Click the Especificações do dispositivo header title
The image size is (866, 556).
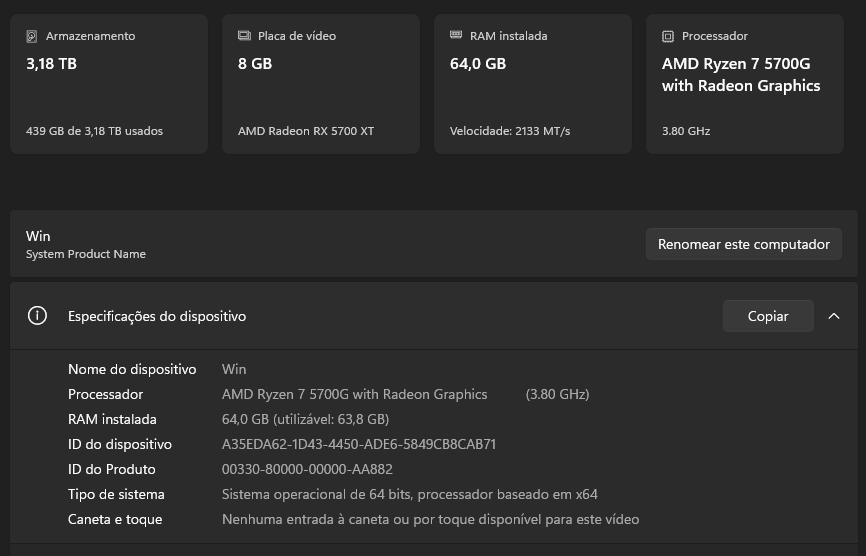click(x=157, y=316)
